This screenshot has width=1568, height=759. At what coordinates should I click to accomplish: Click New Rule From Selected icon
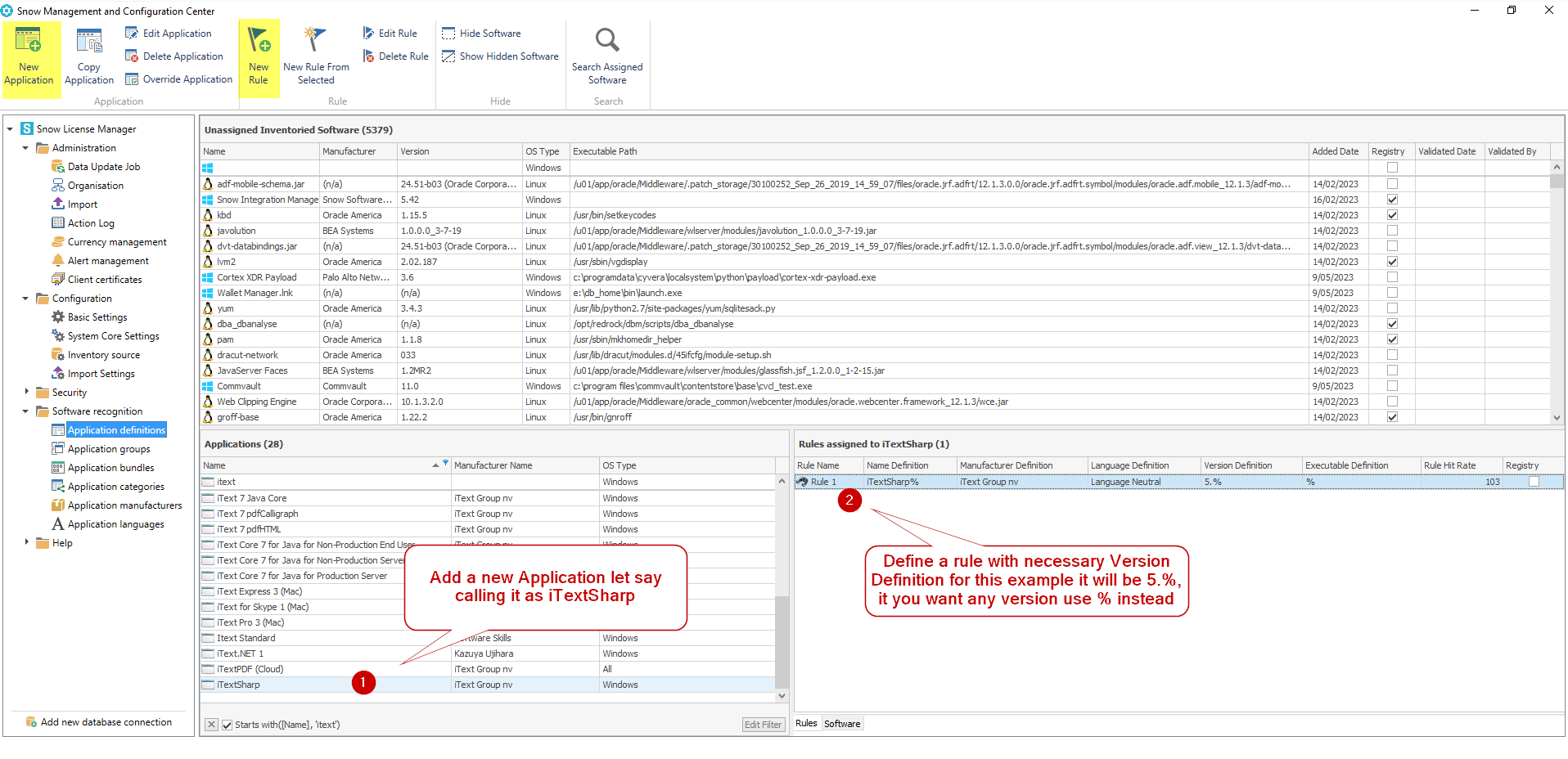point(315,40)
